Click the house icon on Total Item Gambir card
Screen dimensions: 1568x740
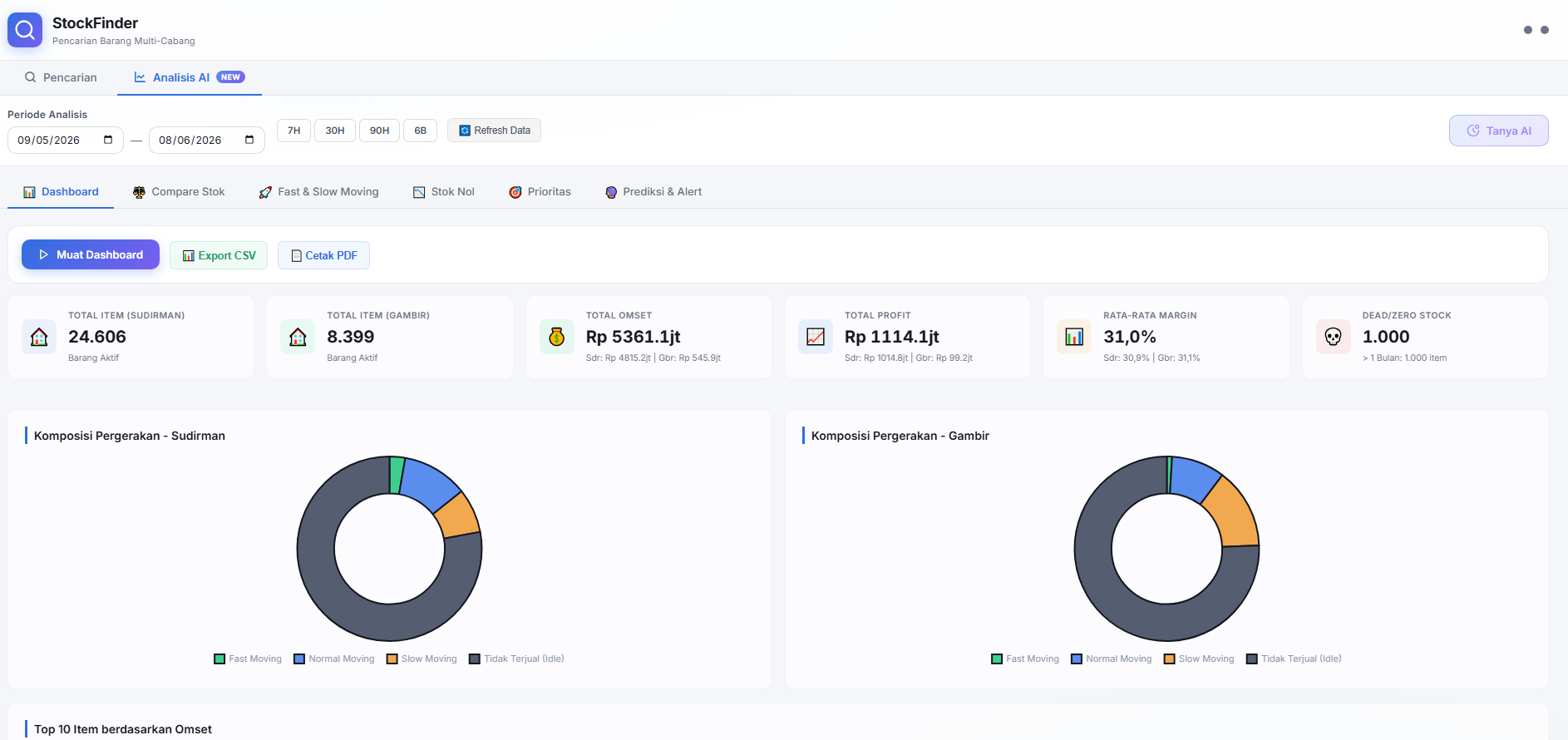pos(298,337)
